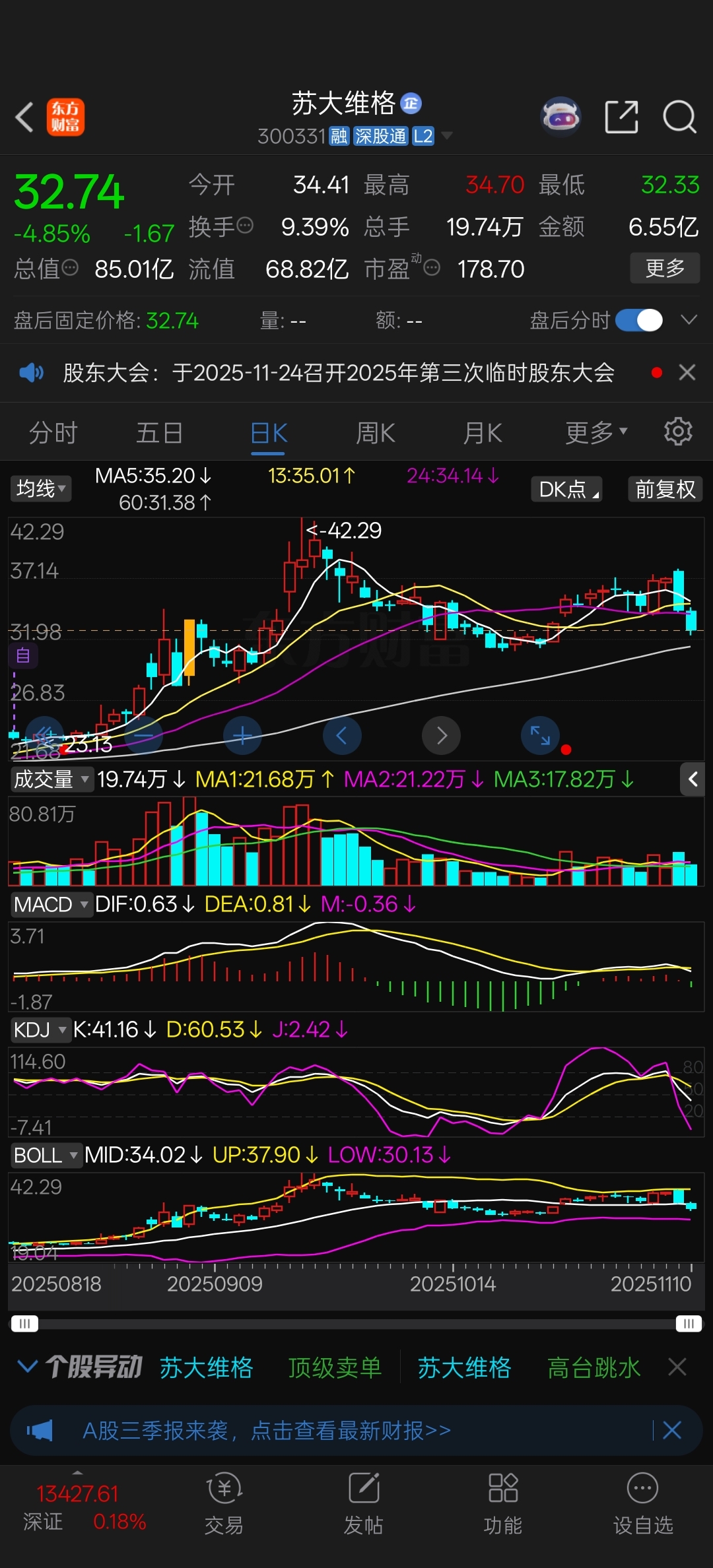This screenshot has height=1568, width=713.
Task: Tap the DIF:0.63 value
Action: click(x=145, y=903)
